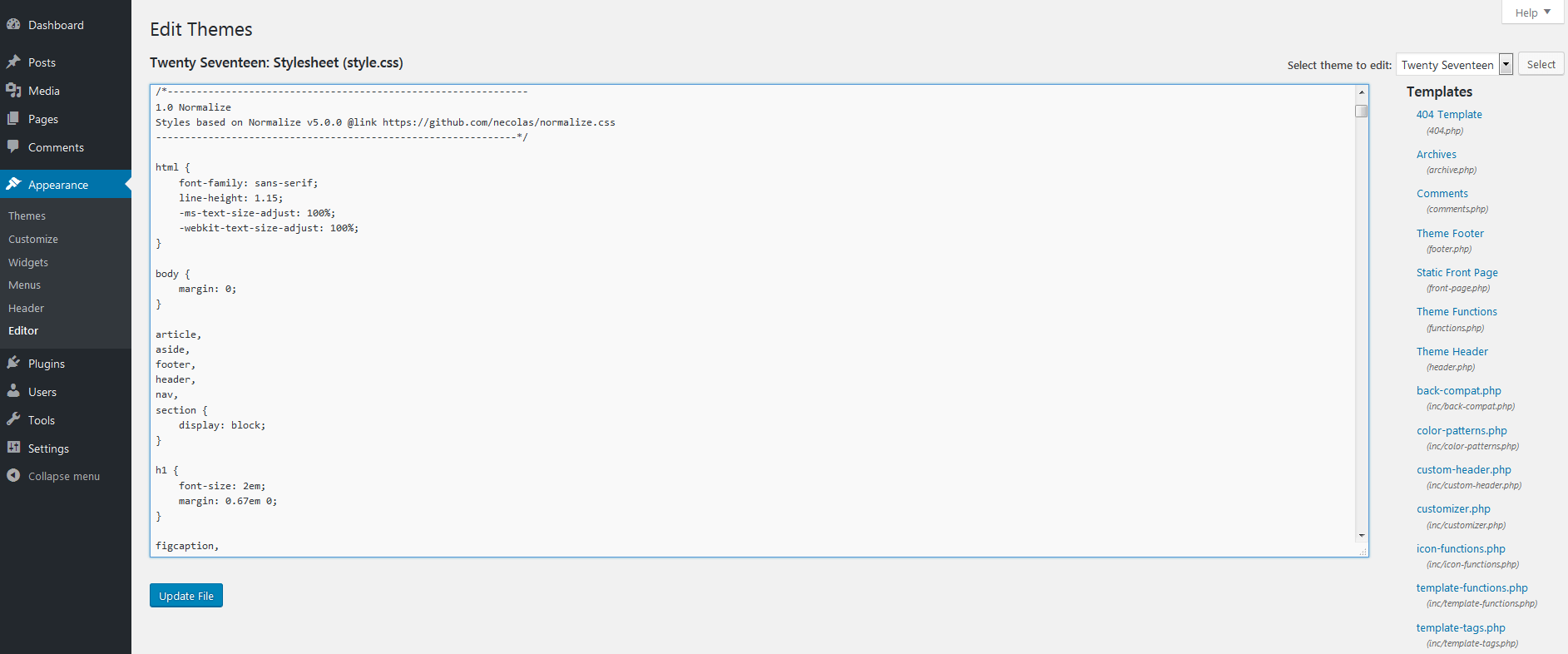Viewport: 1568px width, 654px height.
Task: Go to Header submenu
Action: (26, 308)
